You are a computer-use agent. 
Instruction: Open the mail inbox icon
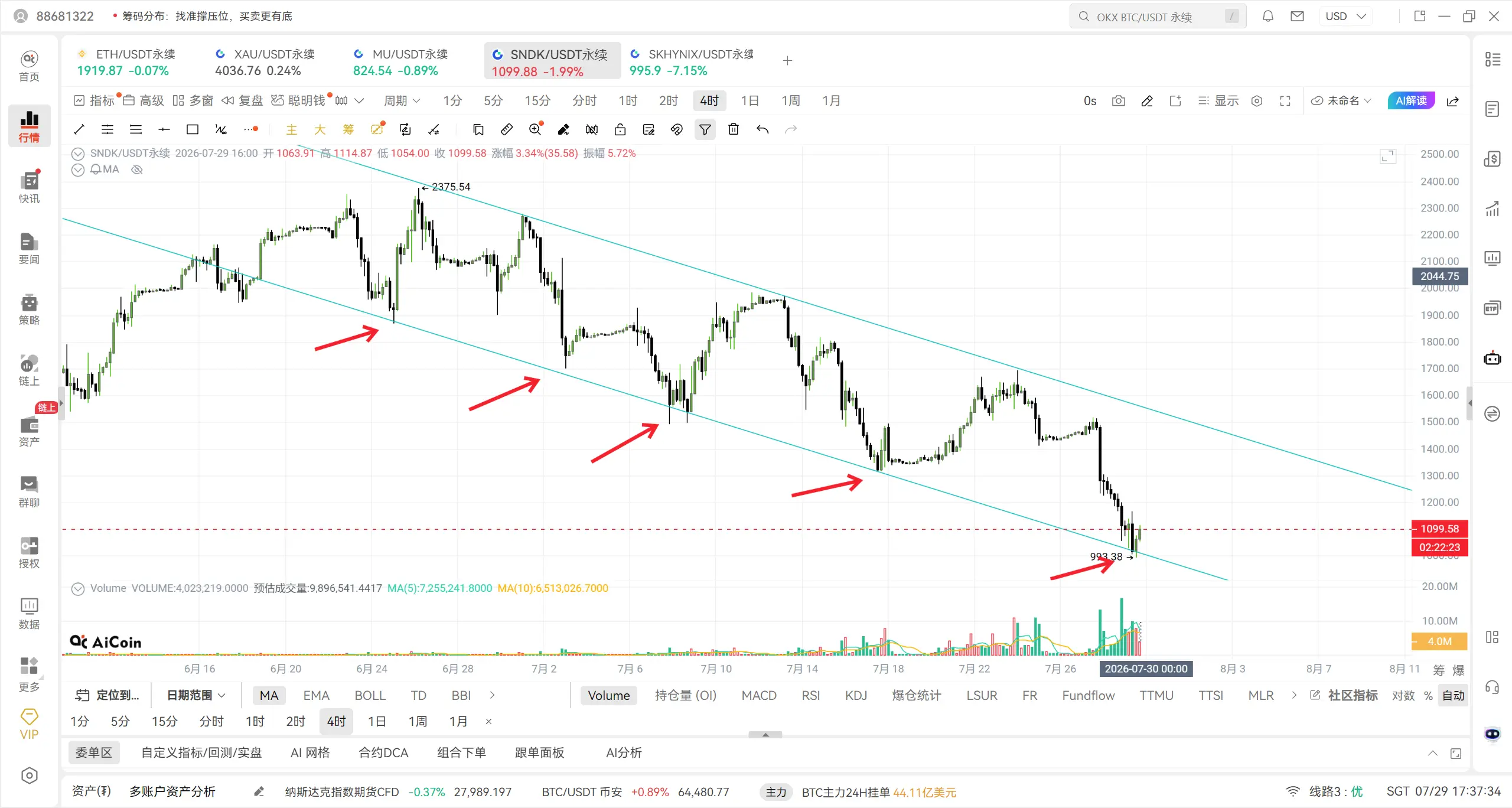click(x=1297, y=17)
